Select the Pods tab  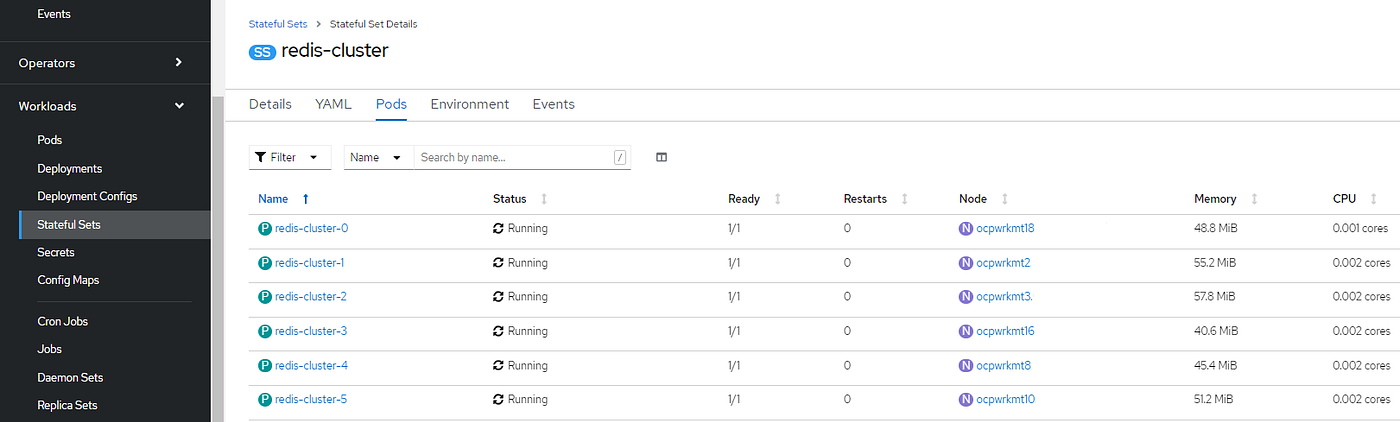click(391, 104)
